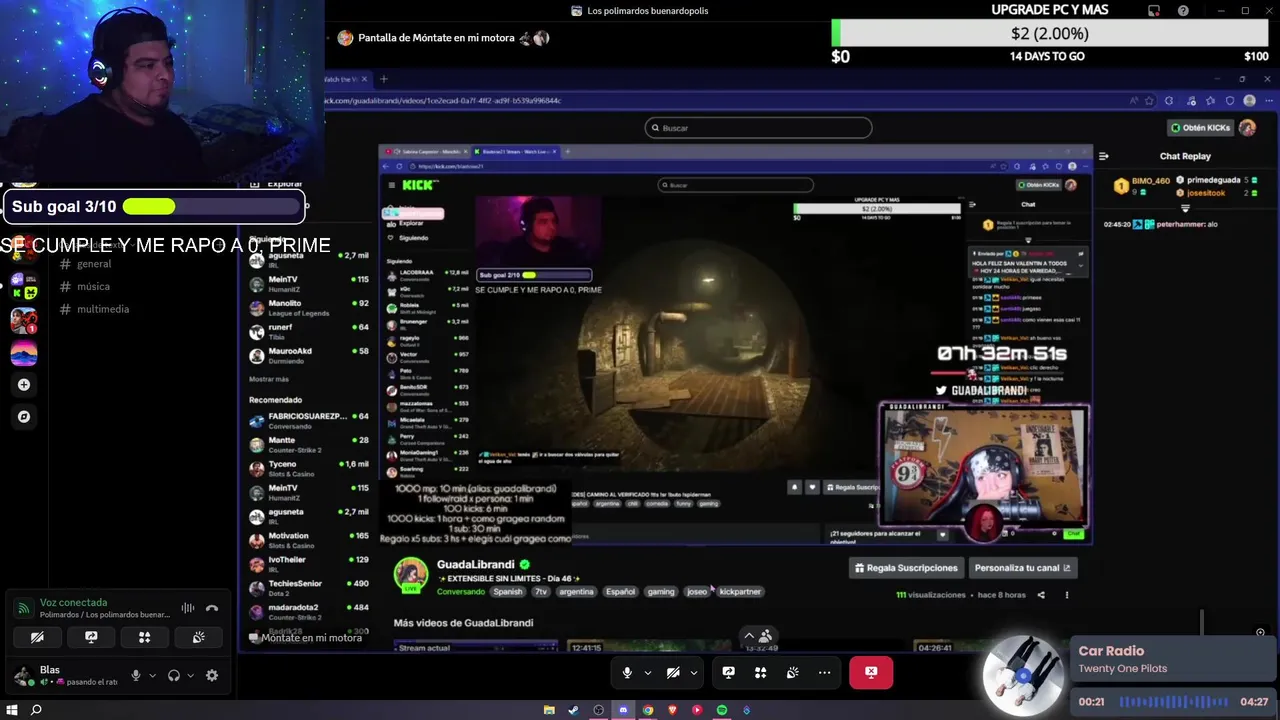This screenshot has width=1280, height=720.
Task: Open Steam from the taskbar
Action: click(573, 710)
